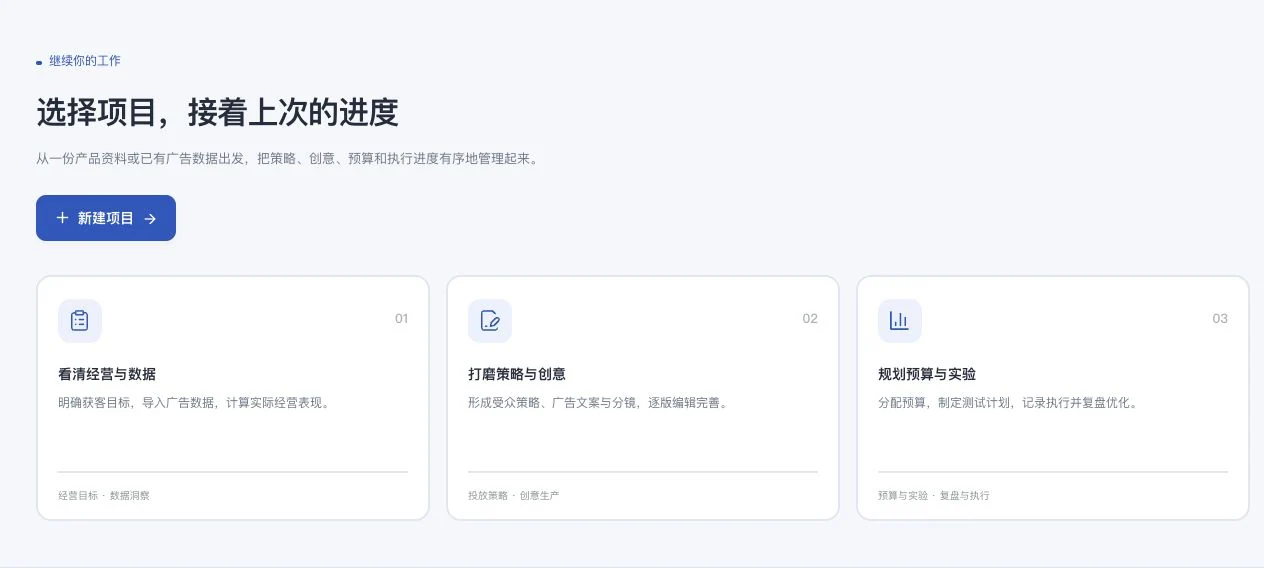Click description 分配预算，制定测试计划
The width and height of the screenshot is (1264, 568).
(x=1008, y=404)
